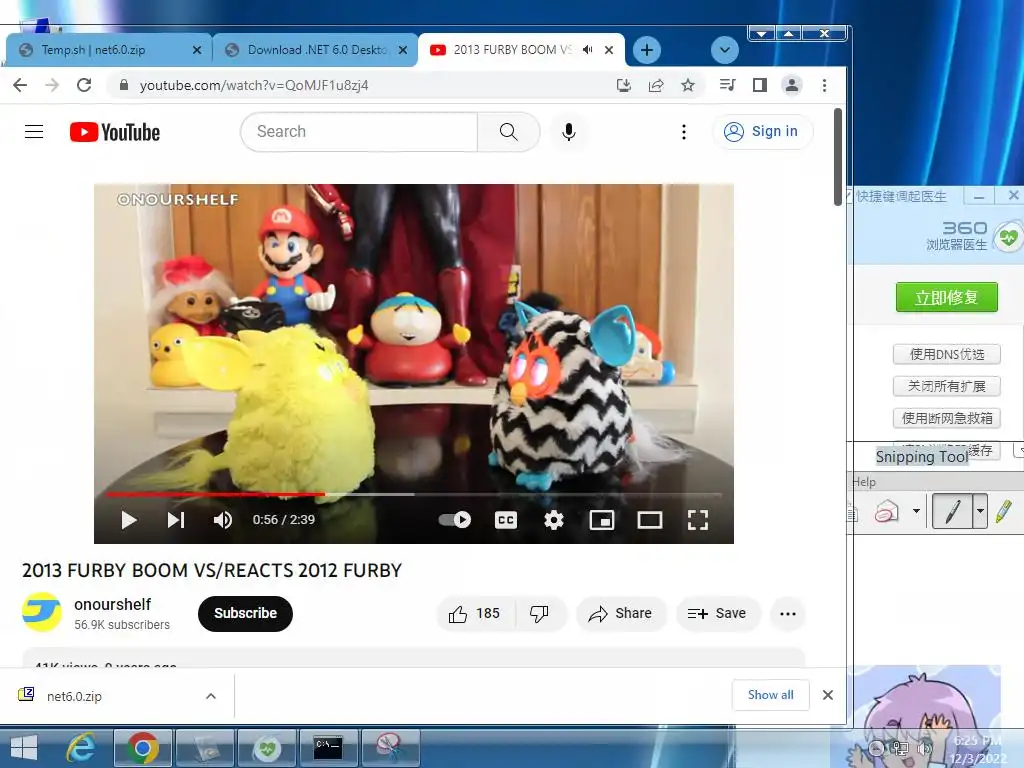Search with voice microphone
Viewport: 1024px width, 768px height.
569,132
